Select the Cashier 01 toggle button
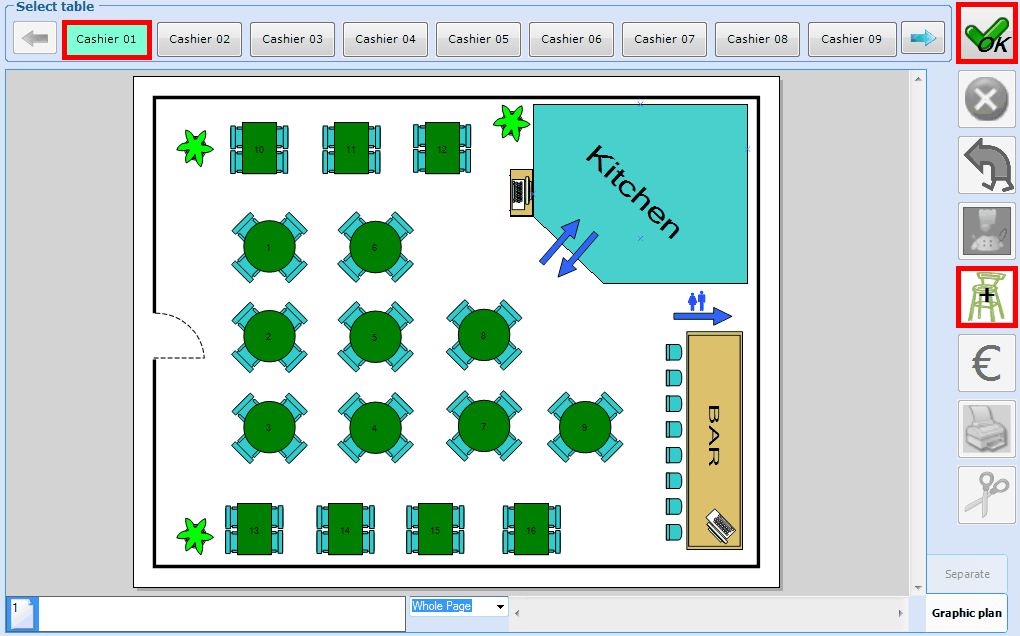Screen dimensions: 1020x636 tap(107, 39)
